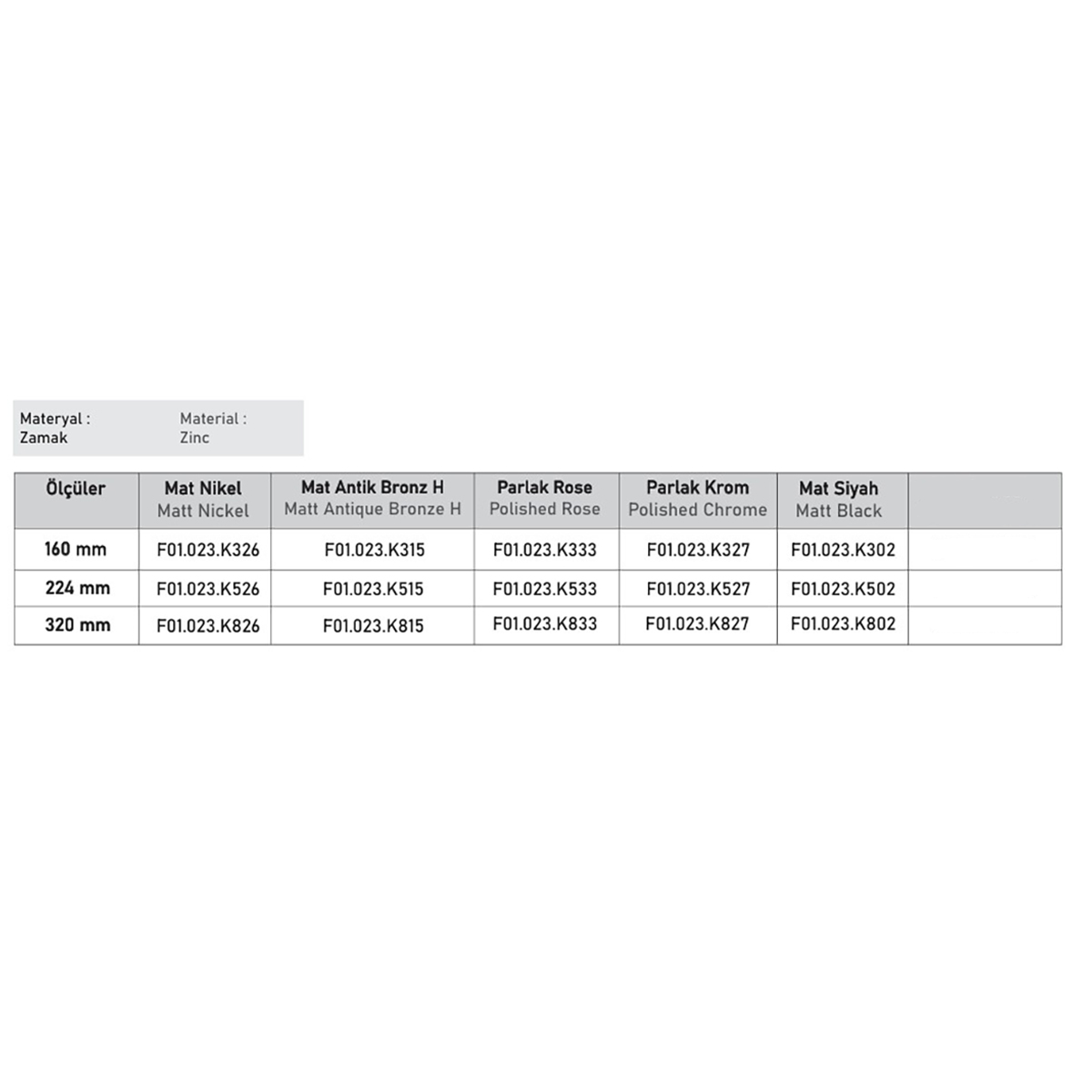Click the Ölçüler column header
The height and width of the screenshot is (1092, 1092).
(x=76, y=489)
